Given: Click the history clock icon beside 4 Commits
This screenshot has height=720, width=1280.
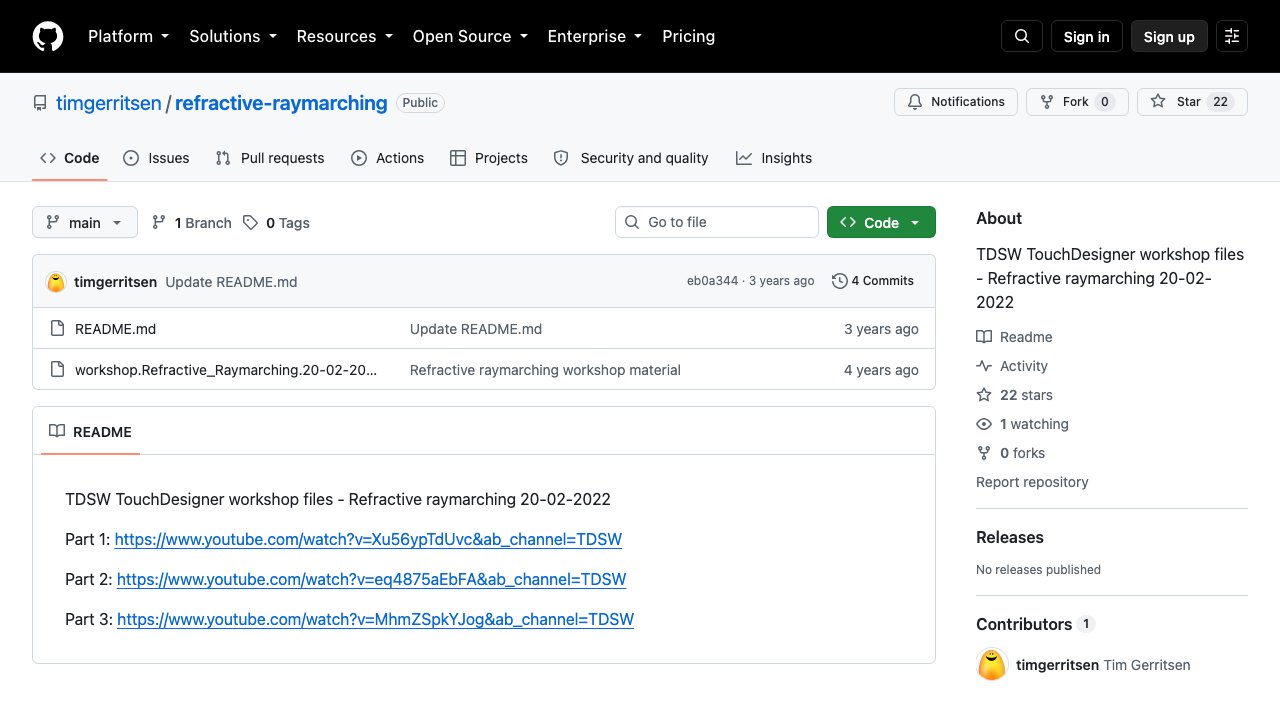Looking at the screenshot, I should click(x=840, y=281).
